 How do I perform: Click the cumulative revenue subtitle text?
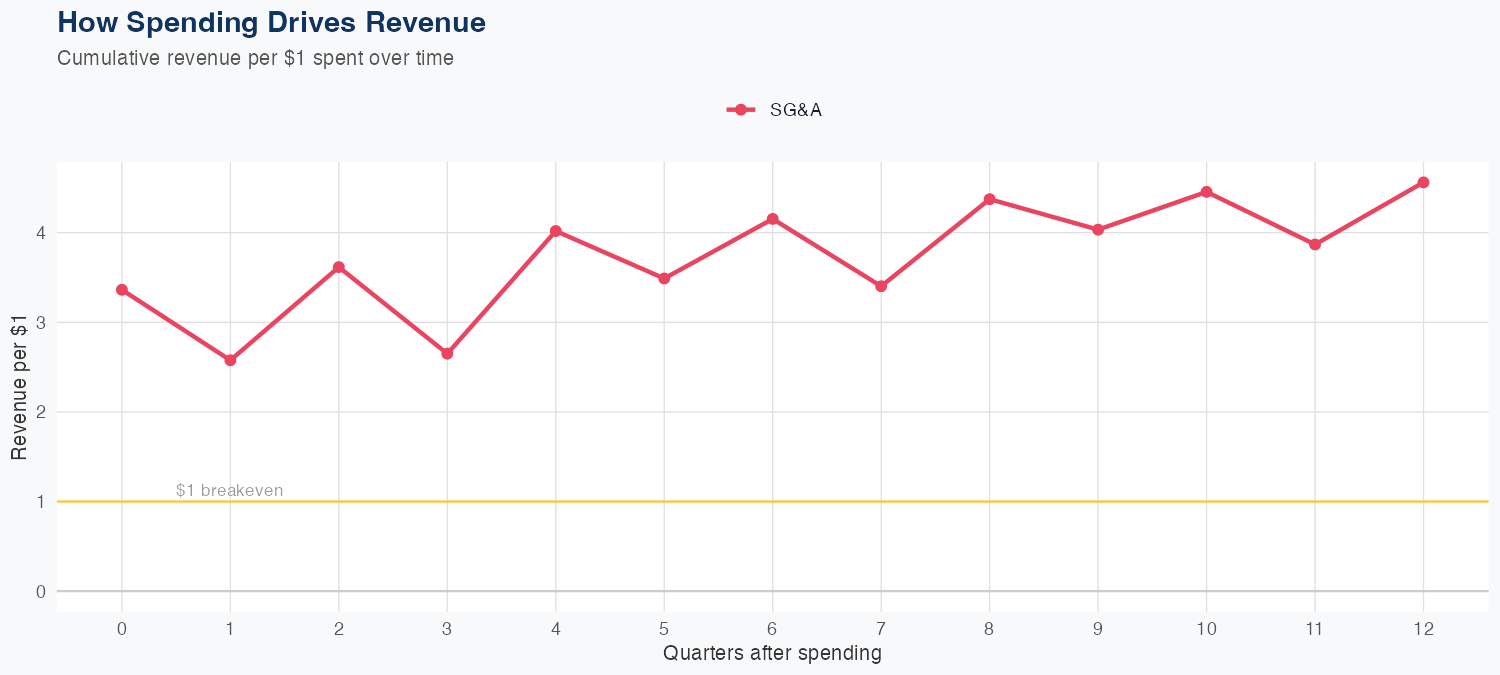click(x=255, y=58)
